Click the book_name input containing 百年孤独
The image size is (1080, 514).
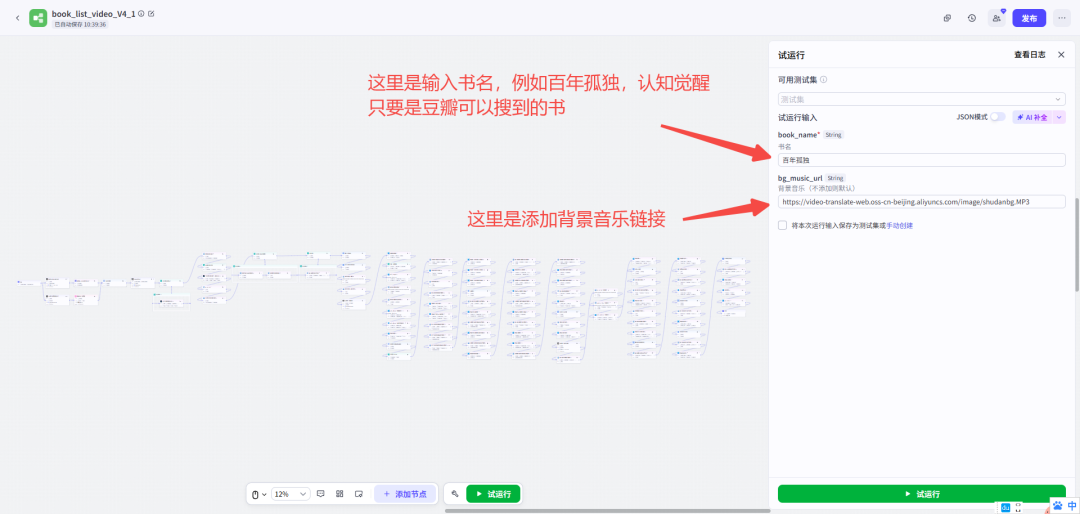click(x=922, y=160)
